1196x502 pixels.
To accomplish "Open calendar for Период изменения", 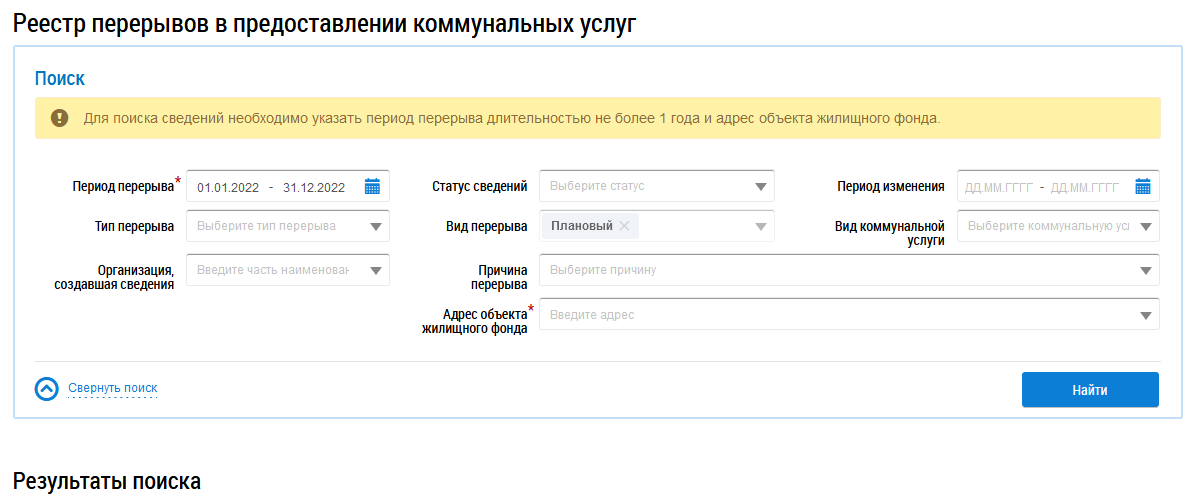I will pos(1143,186).
